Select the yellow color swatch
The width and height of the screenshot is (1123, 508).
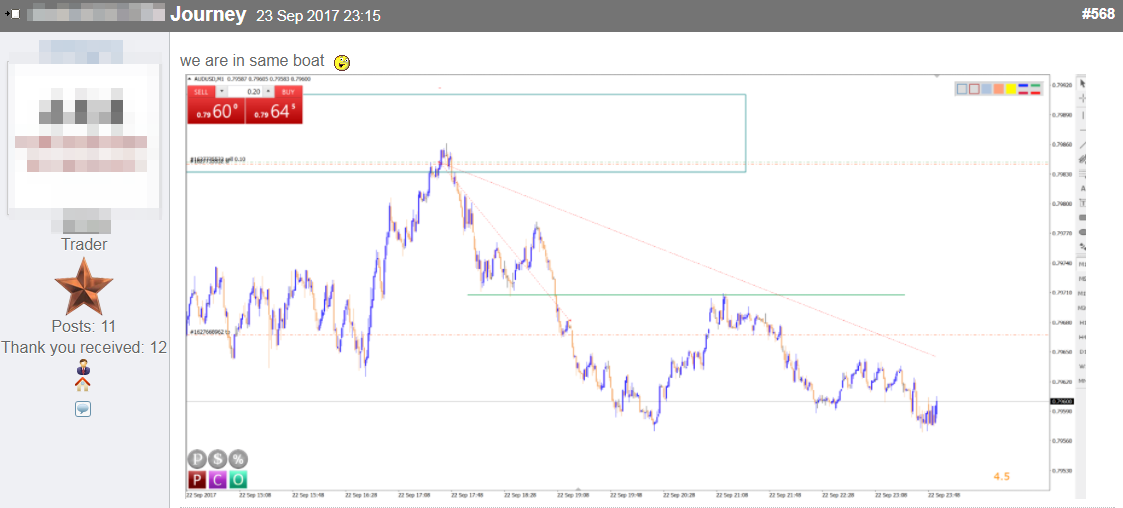[x=1011, y=89]
